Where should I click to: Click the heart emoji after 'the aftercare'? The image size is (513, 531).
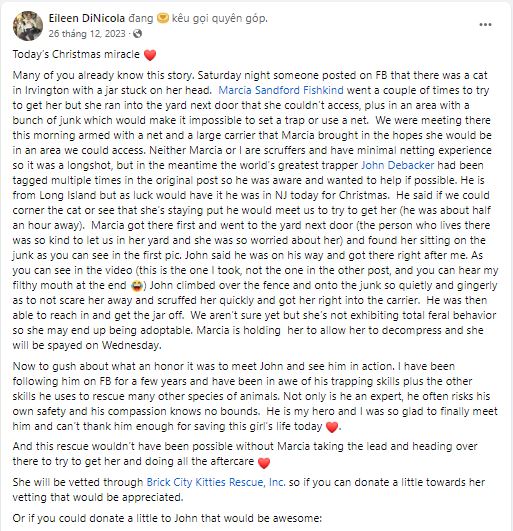click(x=264, y=462)
